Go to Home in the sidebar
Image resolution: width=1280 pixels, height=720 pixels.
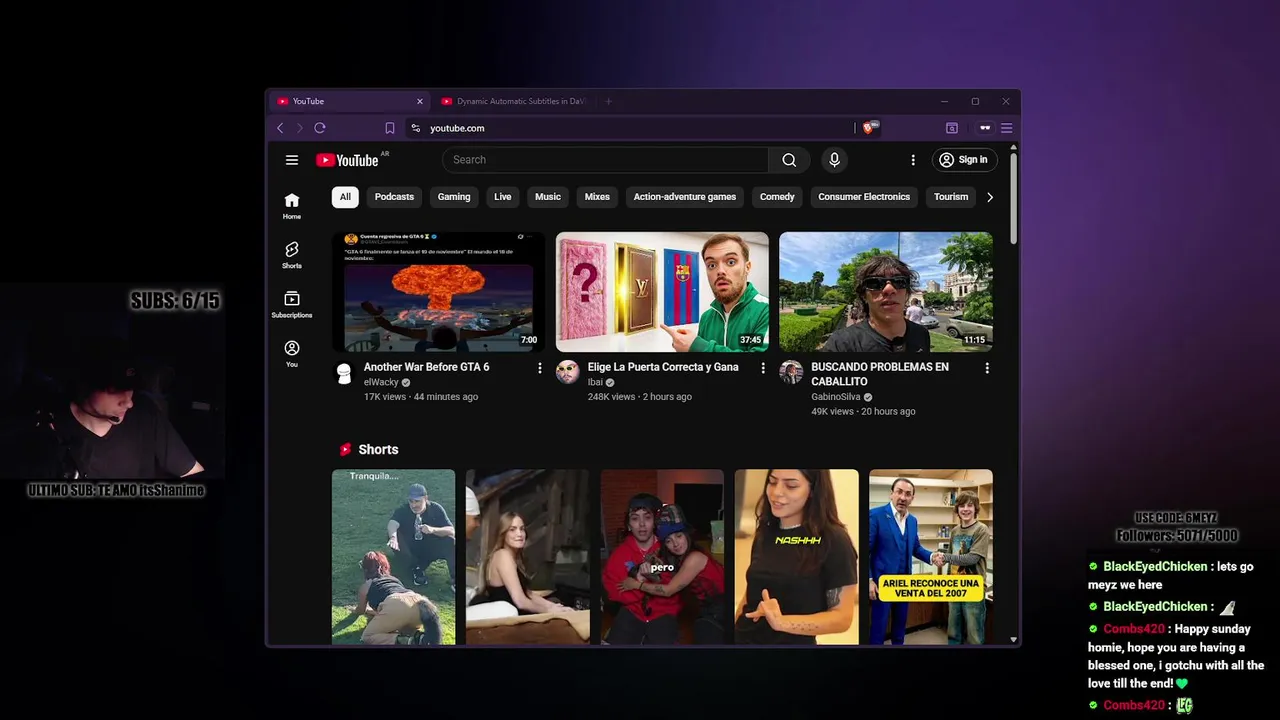pos(292,206)
